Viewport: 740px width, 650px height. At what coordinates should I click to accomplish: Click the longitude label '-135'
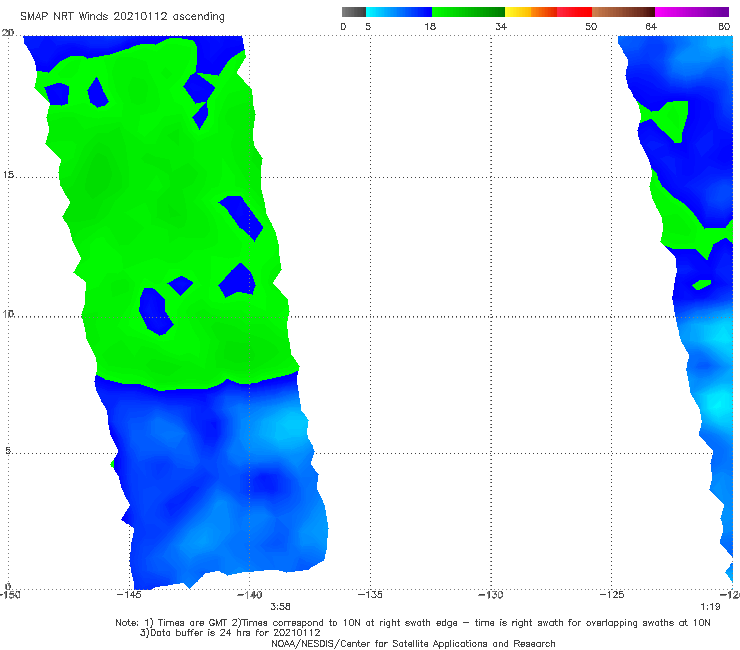tap(370, 594)
